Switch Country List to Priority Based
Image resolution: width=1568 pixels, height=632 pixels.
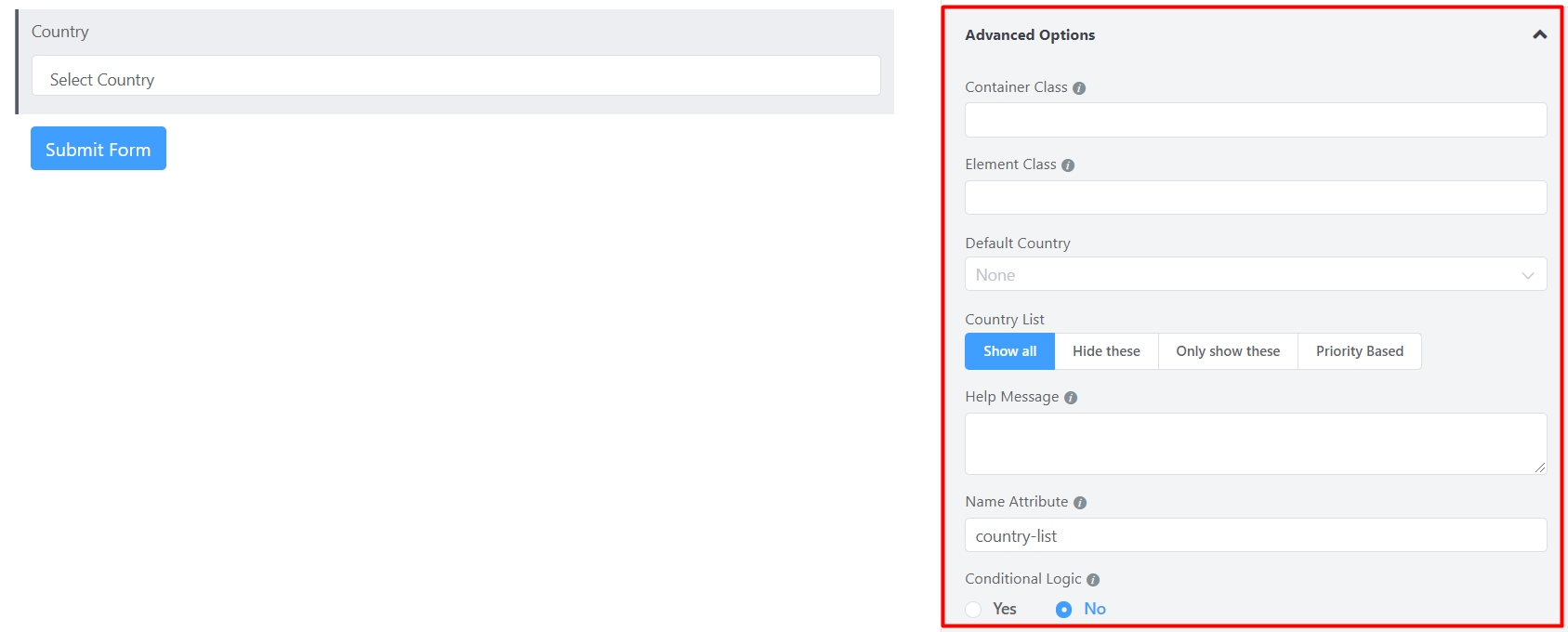pyautogui.click(x=1359, y=351)
